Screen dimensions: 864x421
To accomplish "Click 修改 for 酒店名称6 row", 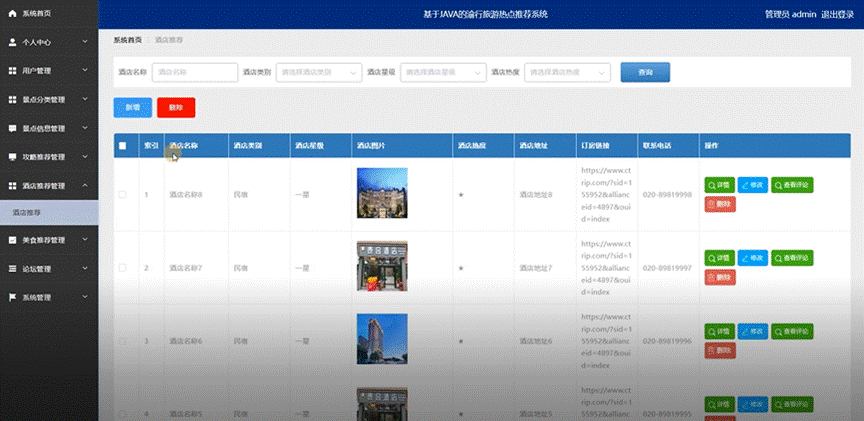I will pyautogui.click(x=753, y=331).
